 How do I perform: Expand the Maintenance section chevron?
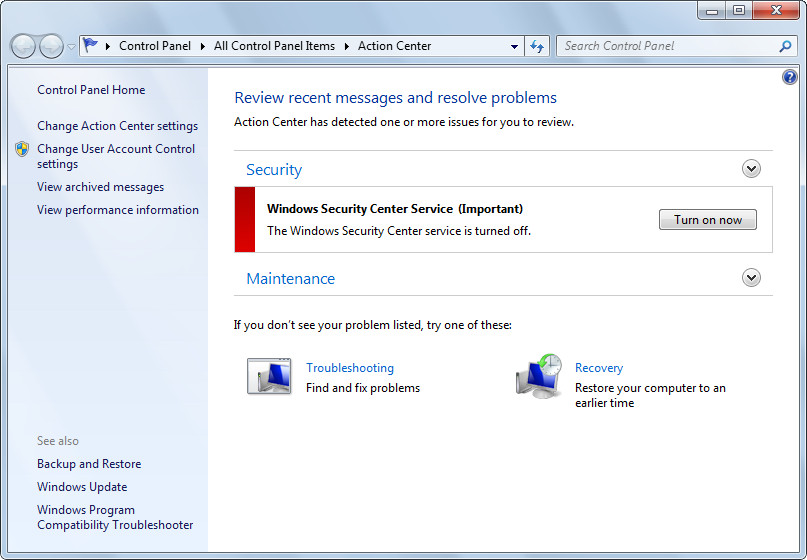(x=751, y=278)
